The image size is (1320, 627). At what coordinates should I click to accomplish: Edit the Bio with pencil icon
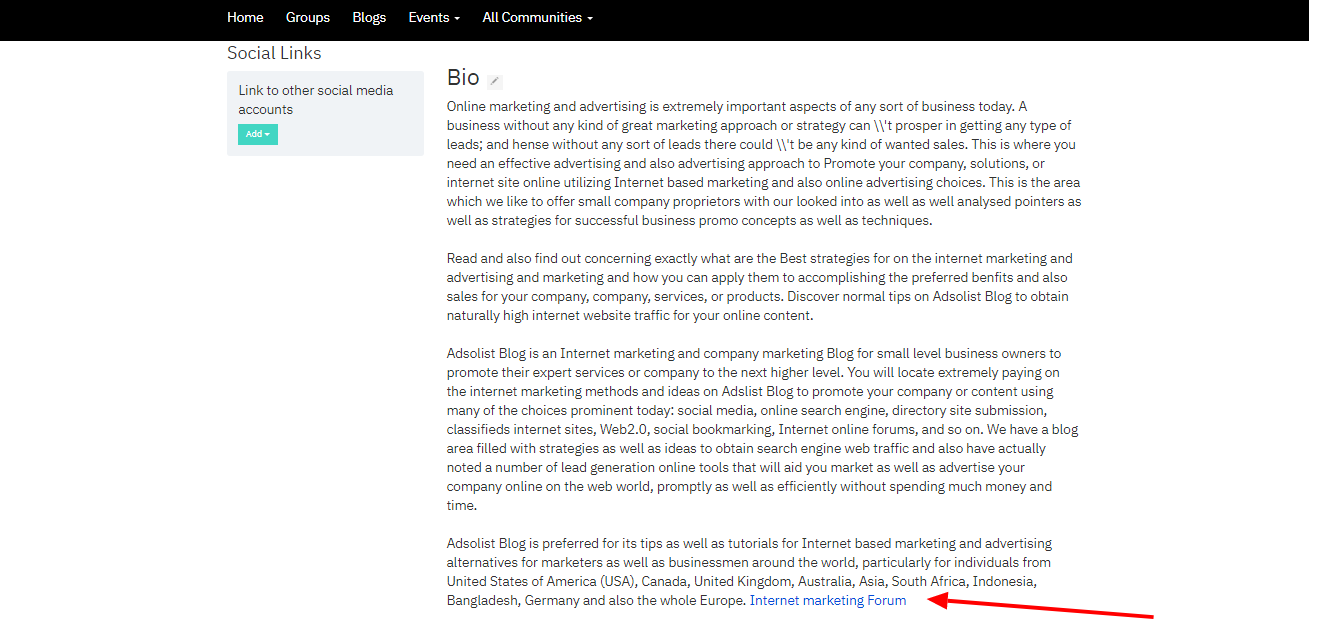[x=495, y=81]
